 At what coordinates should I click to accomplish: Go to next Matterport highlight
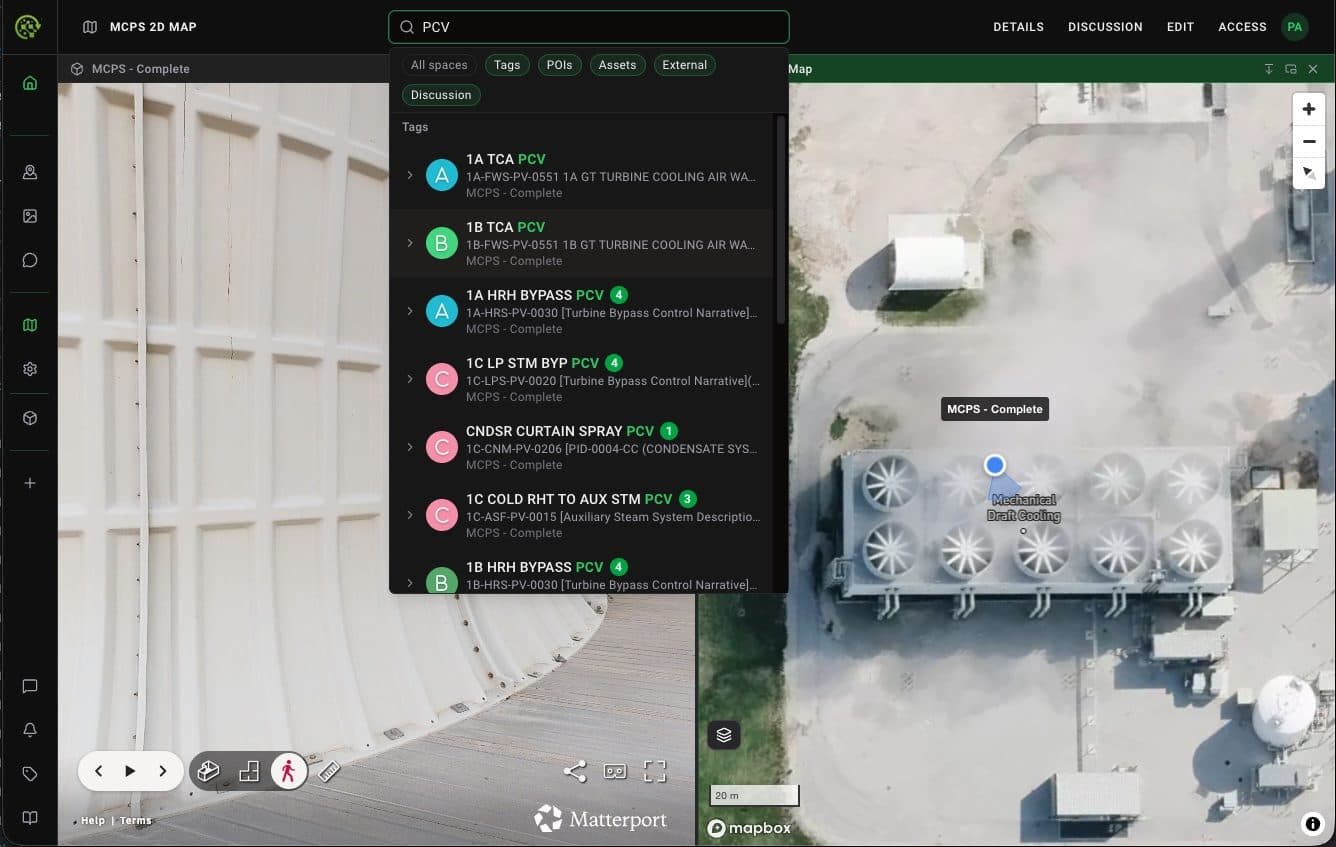(x=162, y=771)
